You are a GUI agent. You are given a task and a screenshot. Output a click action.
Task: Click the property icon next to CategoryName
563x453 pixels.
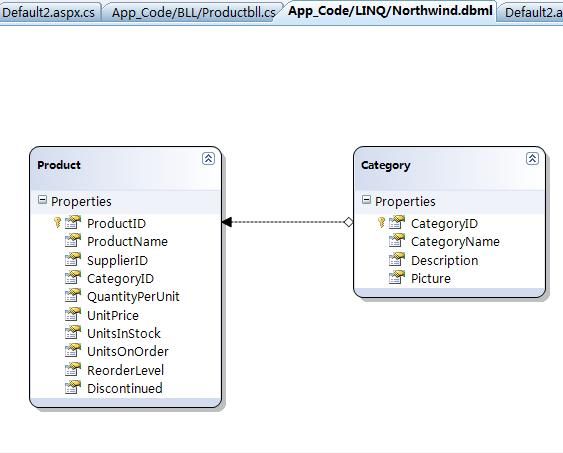397,240
